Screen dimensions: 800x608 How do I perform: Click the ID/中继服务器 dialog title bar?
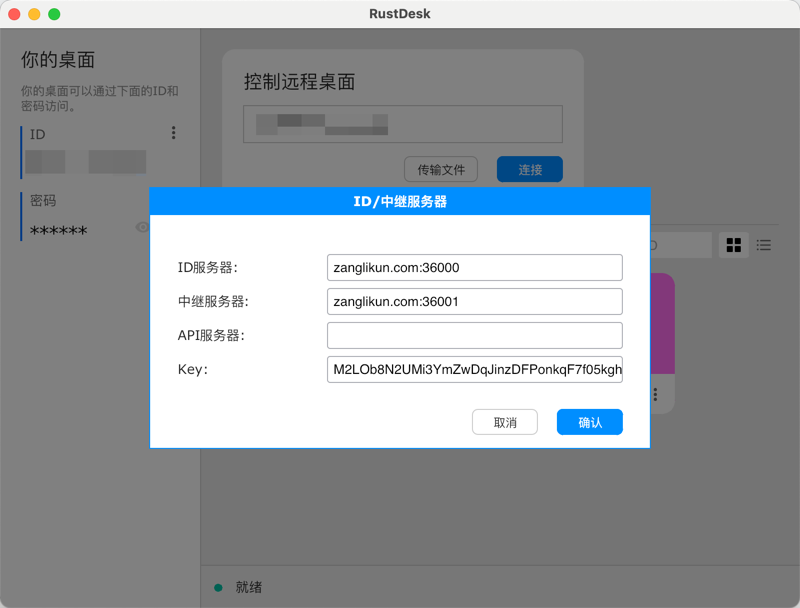pyautogui.click(x=400, y=201)
